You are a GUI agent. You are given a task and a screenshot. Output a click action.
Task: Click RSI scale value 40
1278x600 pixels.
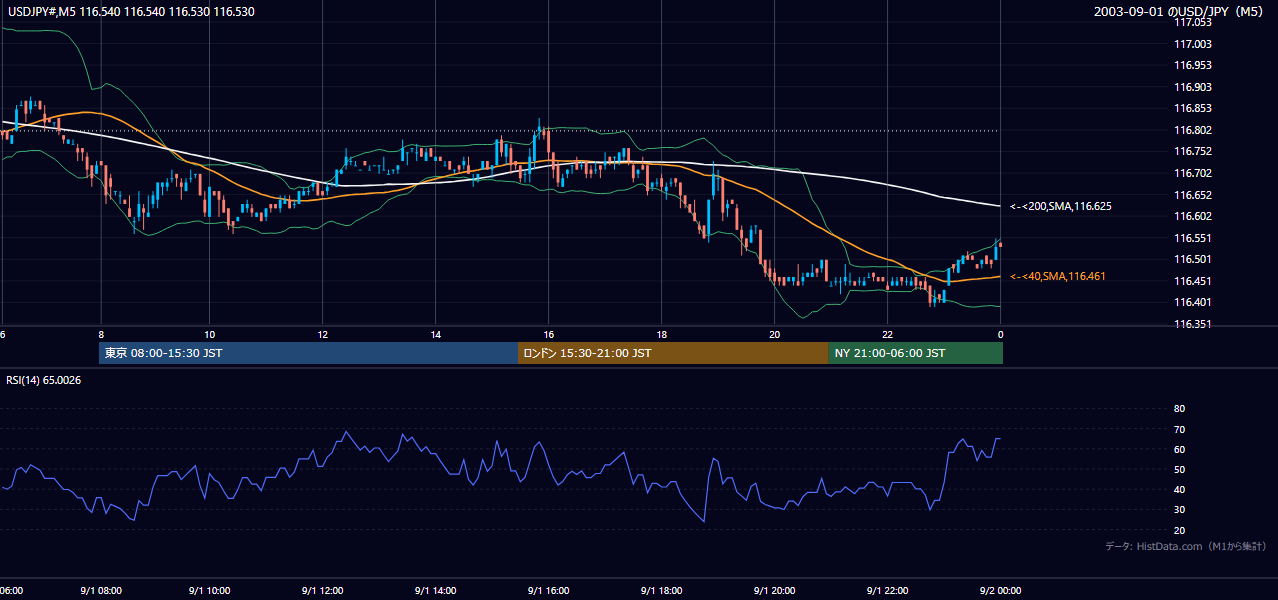[x=1179, y=489]
